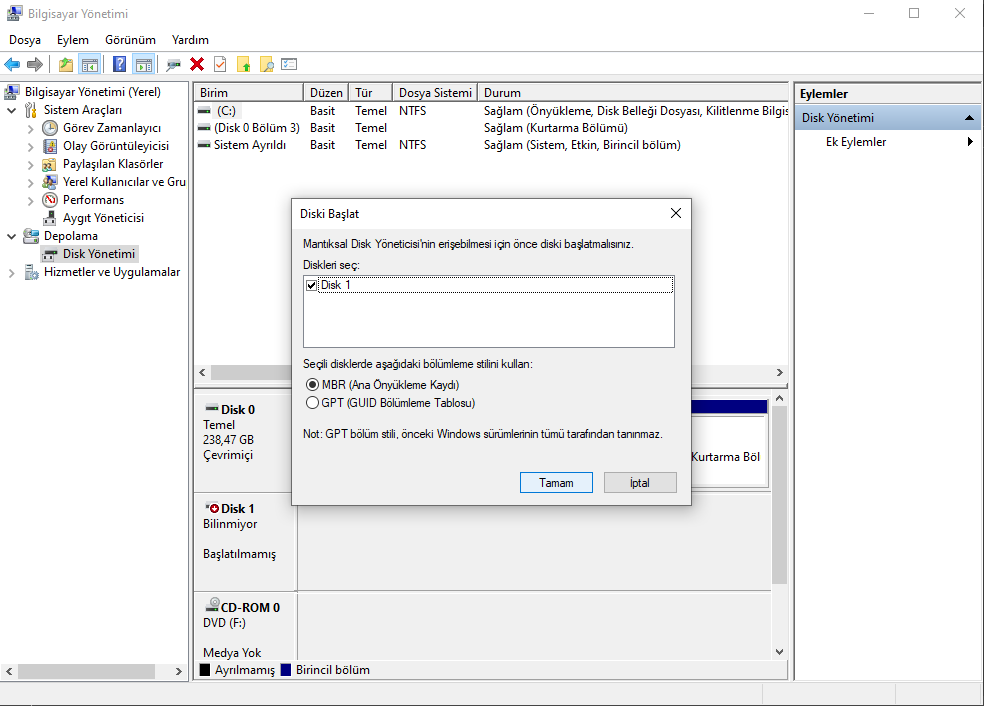Click the tree pane scroll right arrow

click(x=179, y=671)
